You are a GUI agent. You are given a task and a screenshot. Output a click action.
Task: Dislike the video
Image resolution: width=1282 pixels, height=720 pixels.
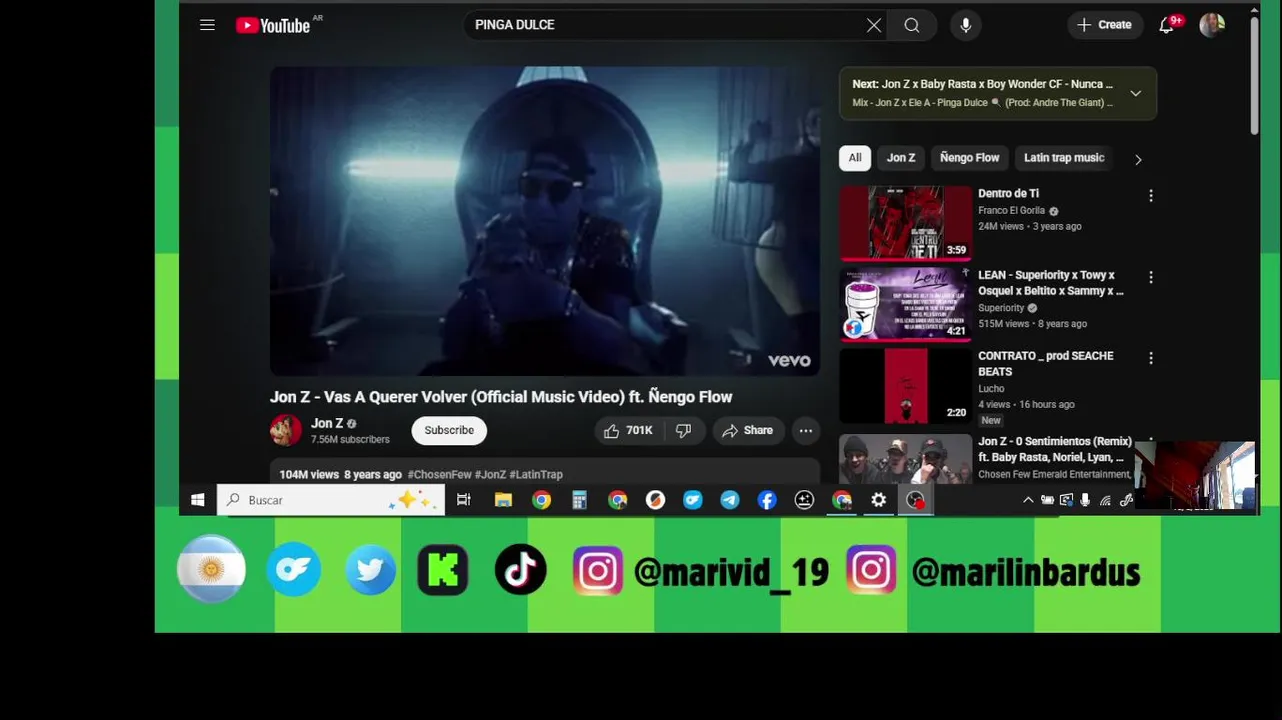[x=684, y=430]
